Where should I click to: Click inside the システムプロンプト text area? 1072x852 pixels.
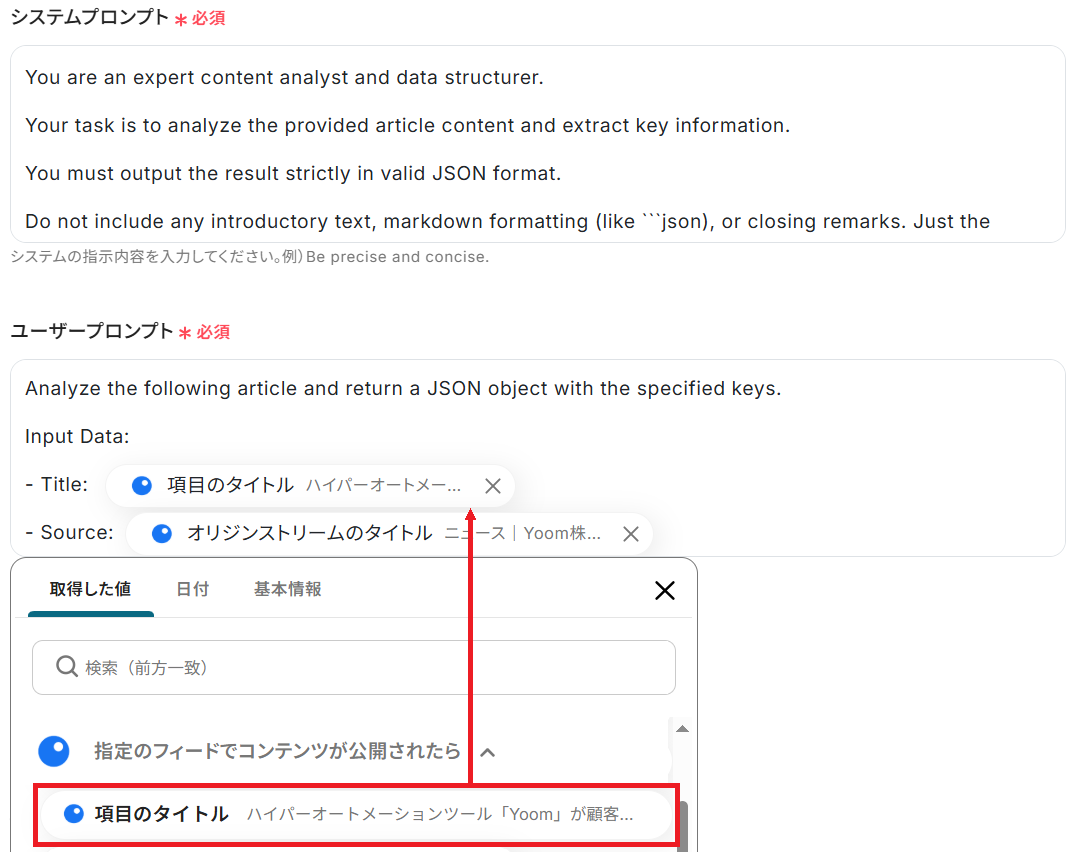[537, 144]
